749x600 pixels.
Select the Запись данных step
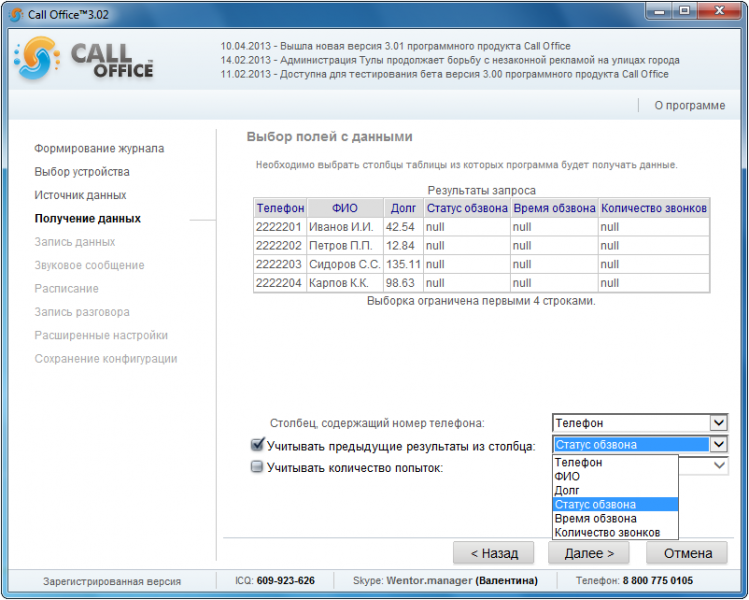75,242
